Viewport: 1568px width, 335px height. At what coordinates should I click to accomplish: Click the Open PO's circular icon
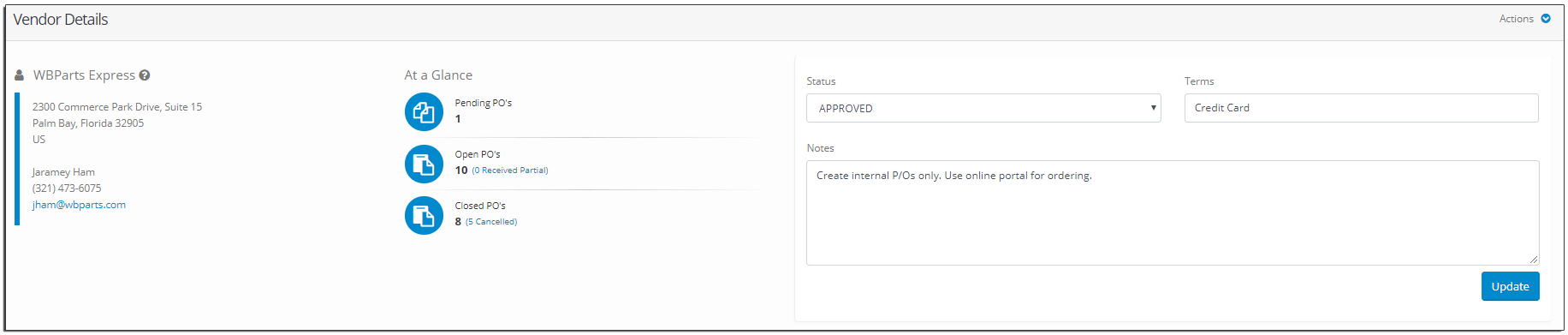(424, 164)
